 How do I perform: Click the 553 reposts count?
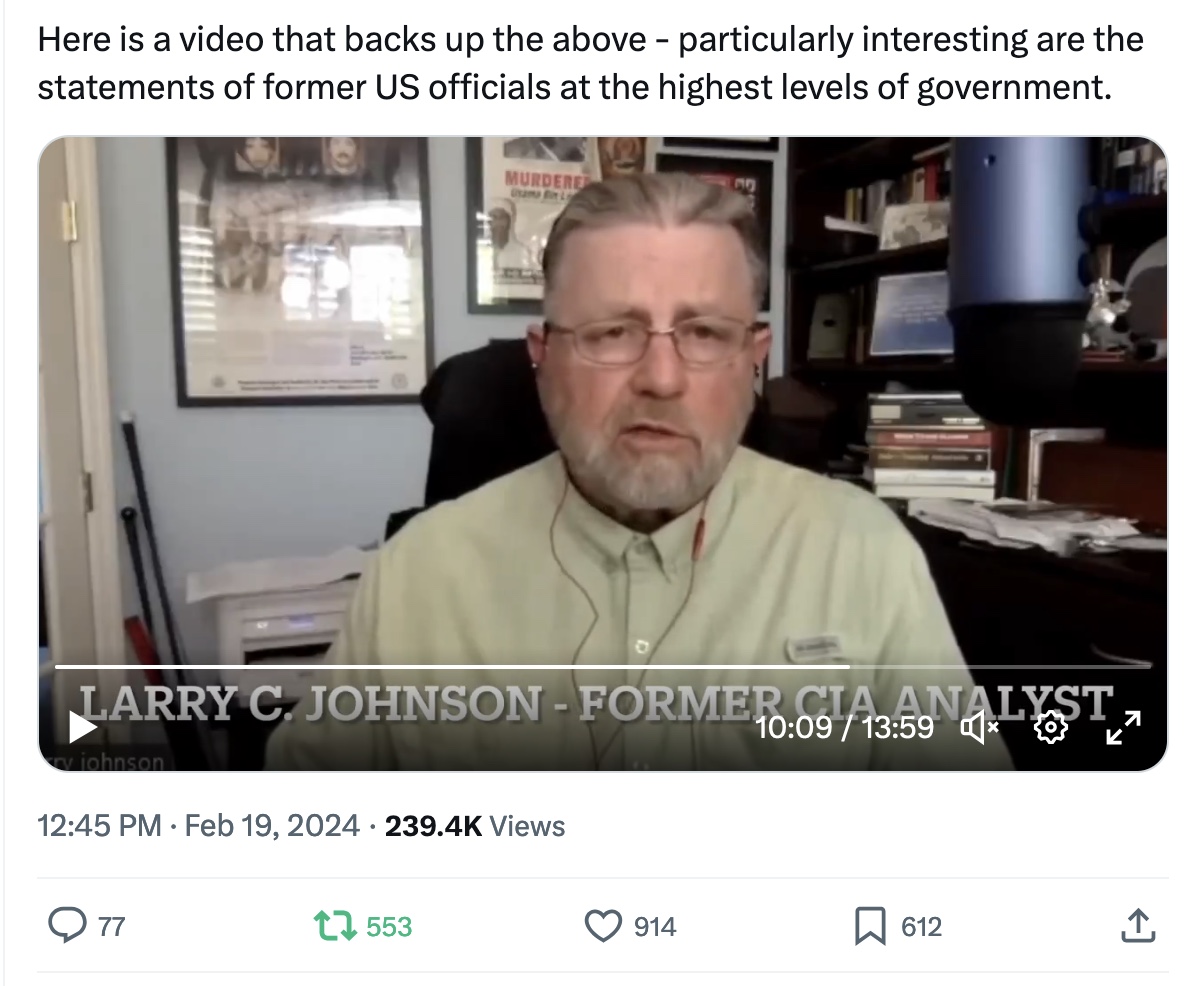pyautogui.click(x=390, y=927)
